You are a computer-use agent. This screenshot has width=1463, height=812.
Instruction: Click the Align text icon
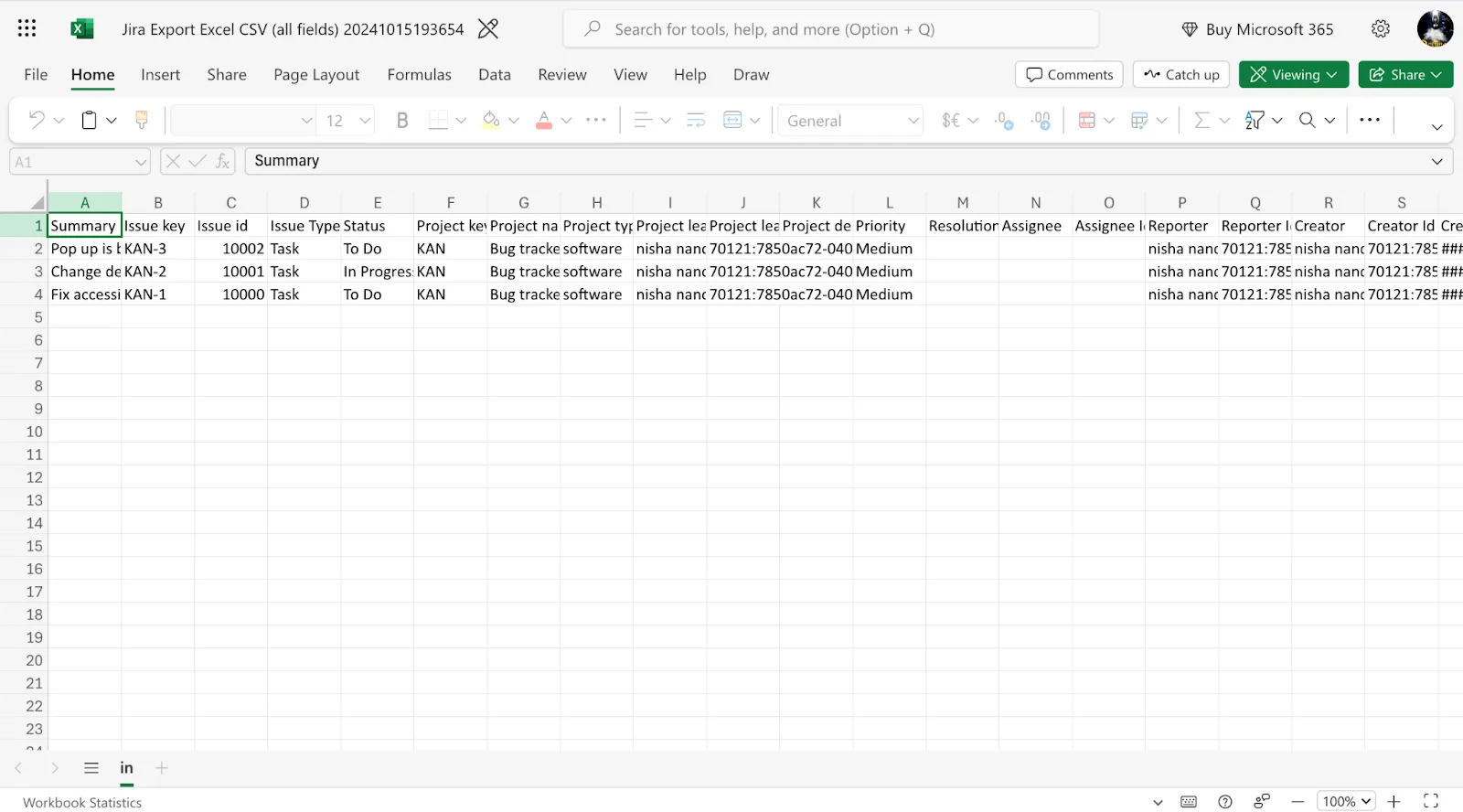point(643,120)
